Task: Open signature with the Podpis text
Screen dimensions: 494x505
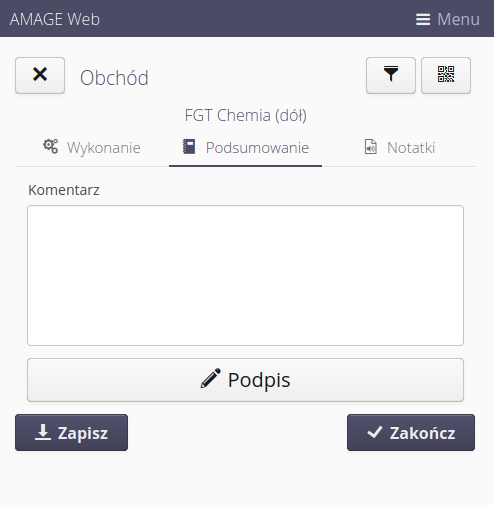Action: (259, 380)
